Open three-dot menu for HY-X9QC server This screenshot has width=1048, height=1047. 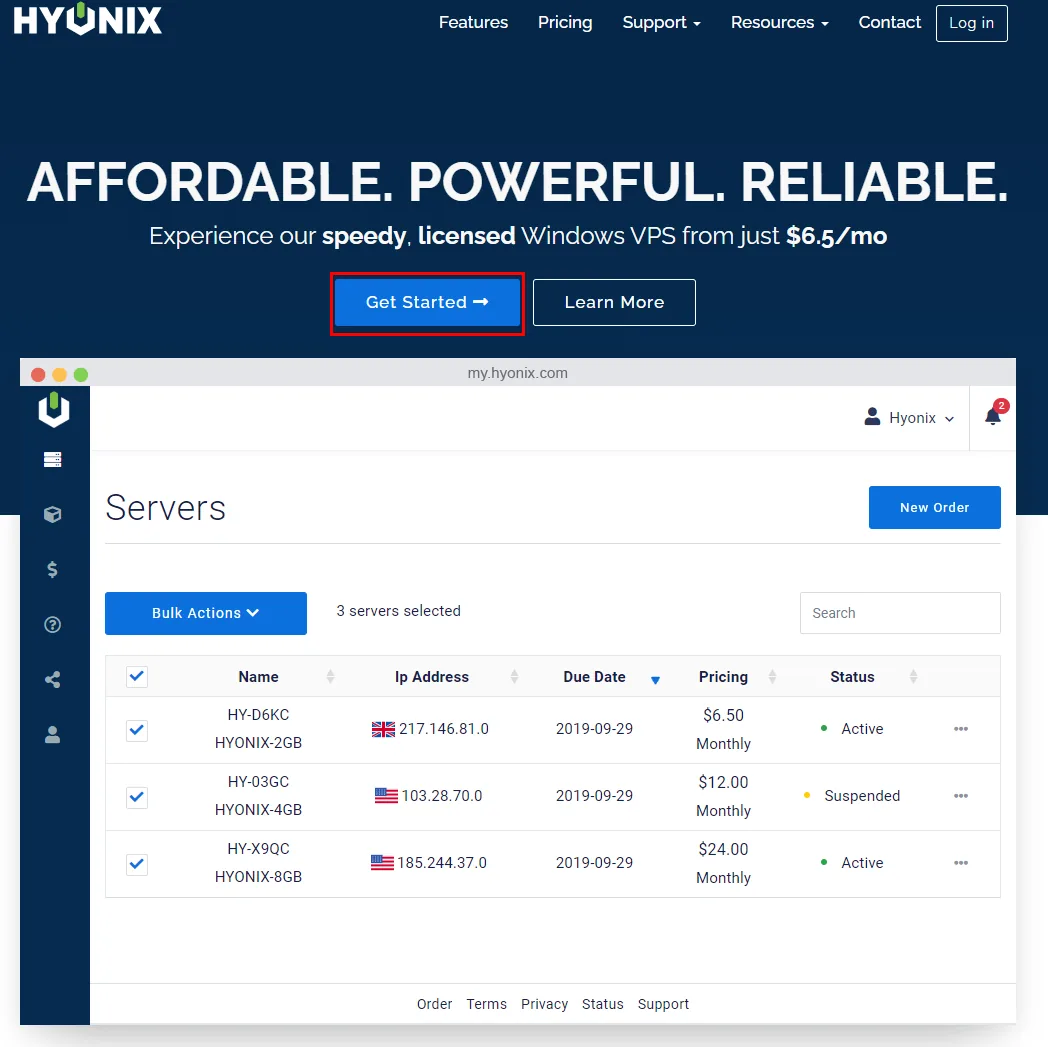click(x=961, y=863)
